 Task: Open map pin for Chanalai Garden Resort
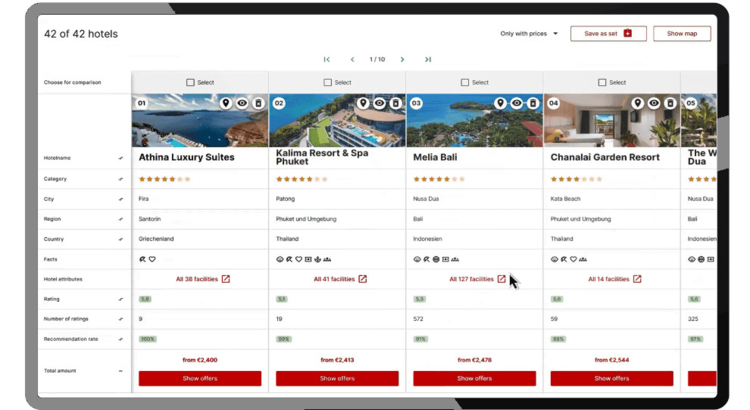tap(638, 103)
